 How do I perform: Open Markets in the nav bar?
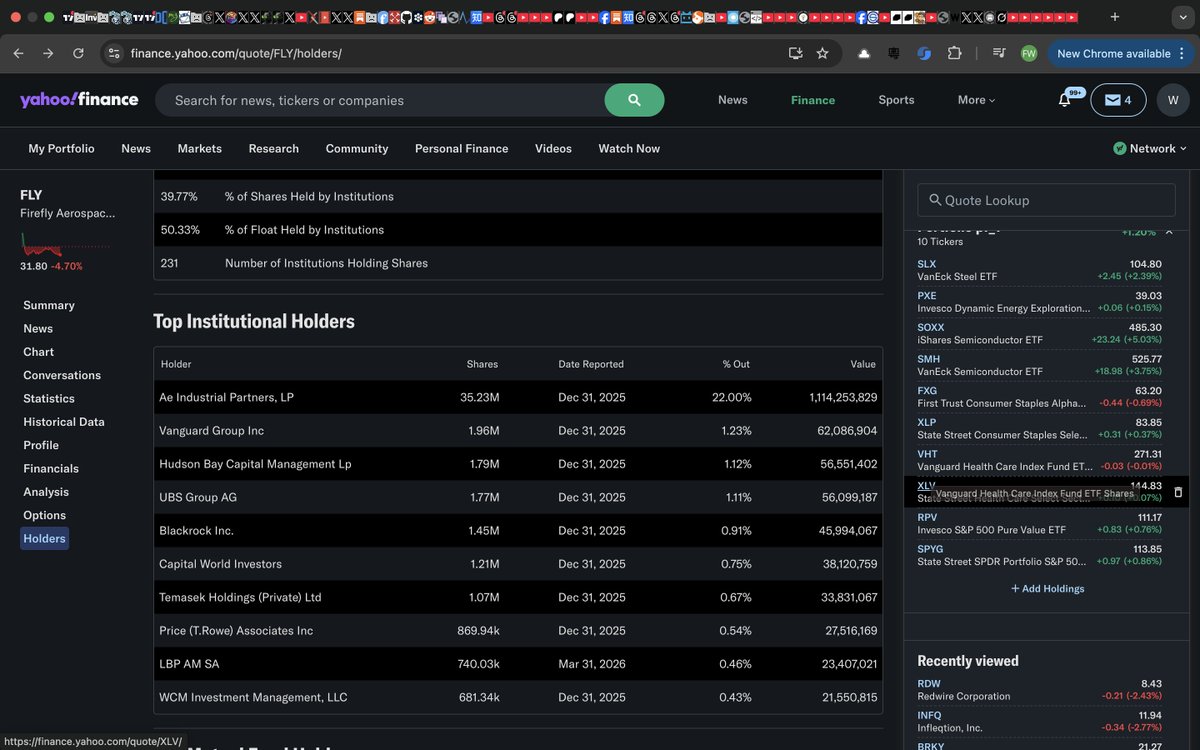[200, 148]
